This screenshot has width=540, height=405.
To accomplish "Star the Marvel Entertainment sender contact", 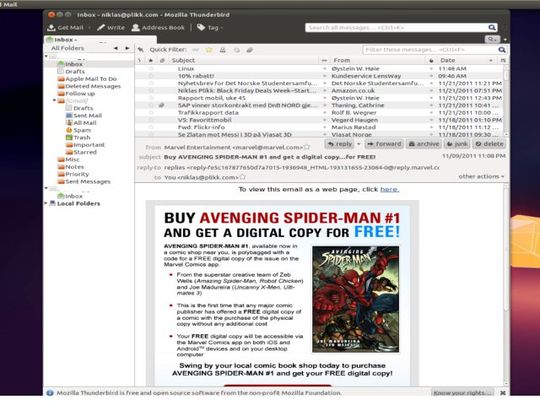I will point(307,147).
